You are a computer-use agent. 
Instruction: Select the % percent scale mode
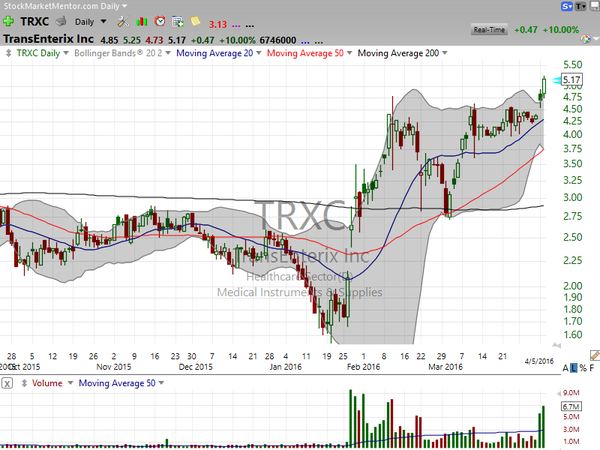(583, 368)
